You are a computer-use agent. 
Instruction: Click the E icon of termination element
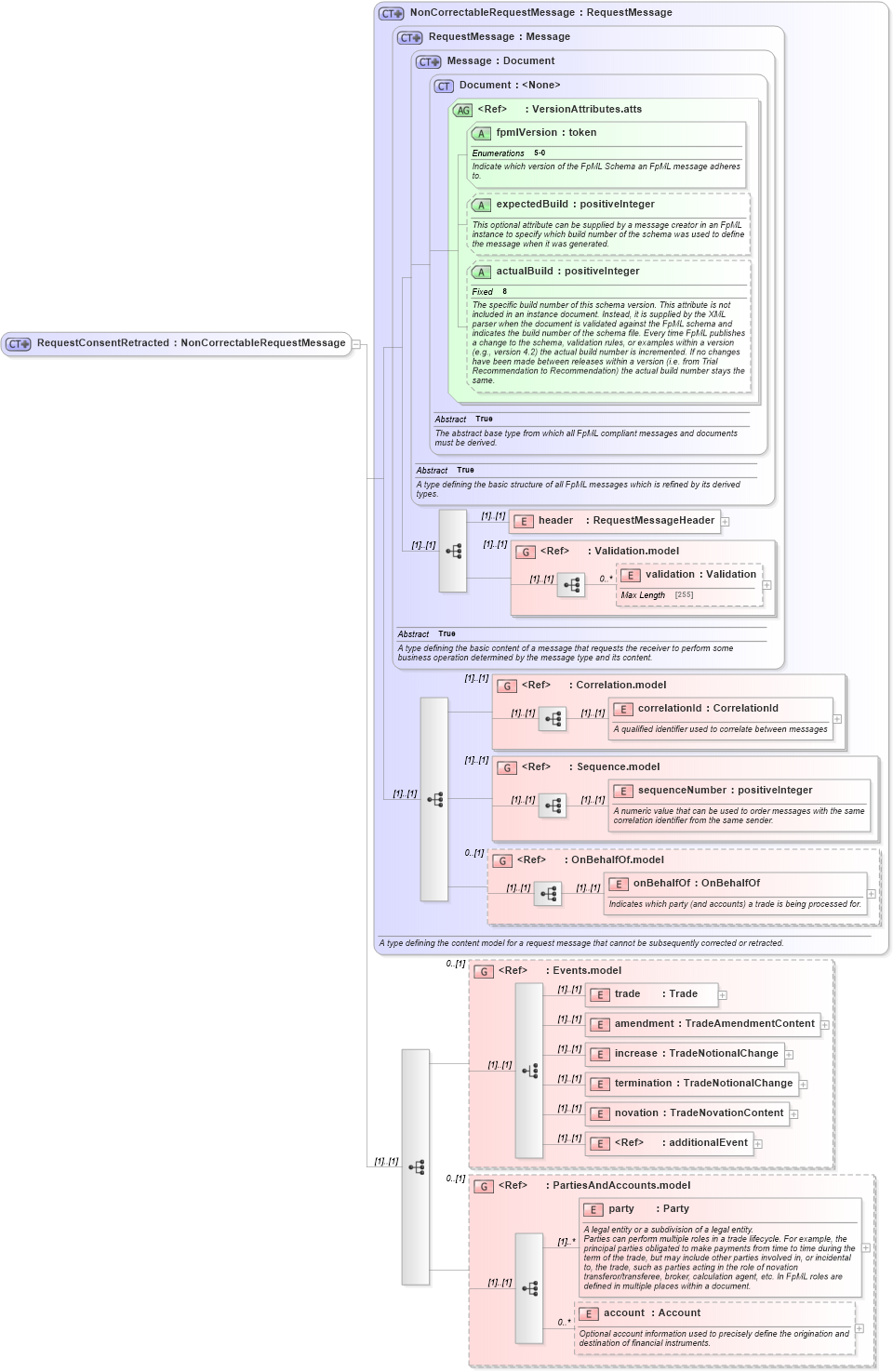tap(600, 1085)
